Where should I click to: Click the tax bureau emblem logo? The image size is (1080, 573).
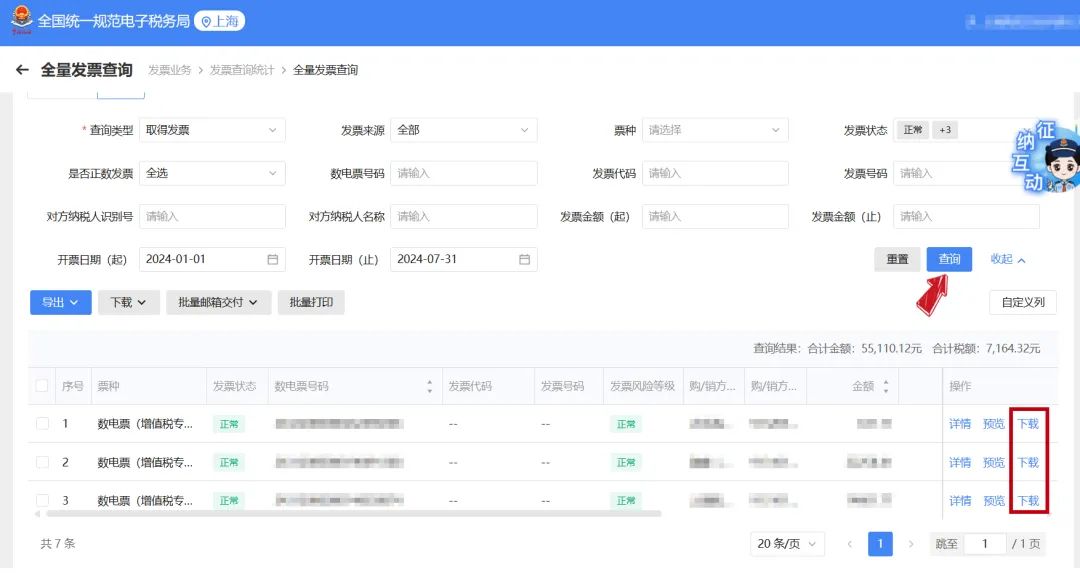pyautogui.click(x=21, y=20)
